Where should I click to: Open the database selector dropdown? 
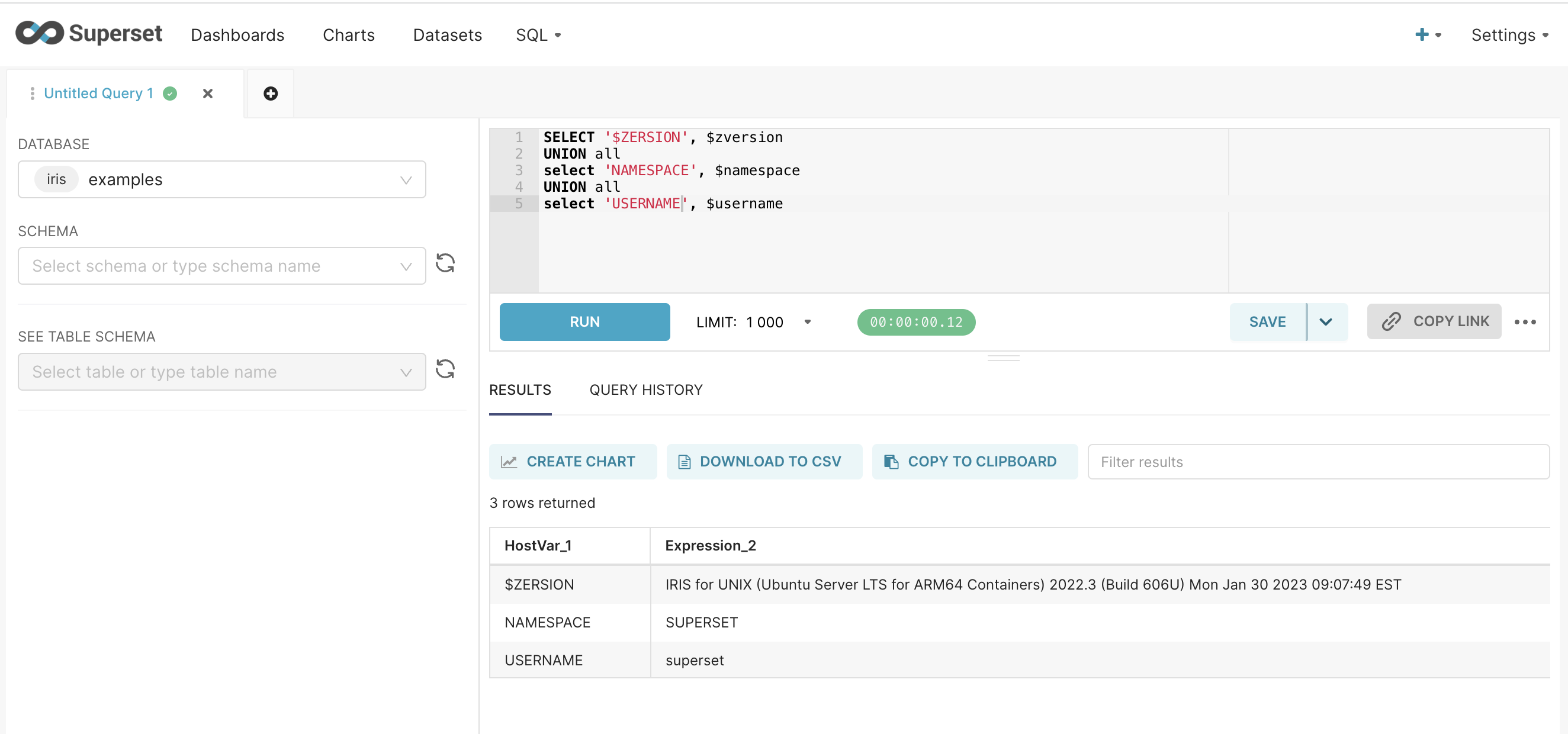click(x=221, y=179)
